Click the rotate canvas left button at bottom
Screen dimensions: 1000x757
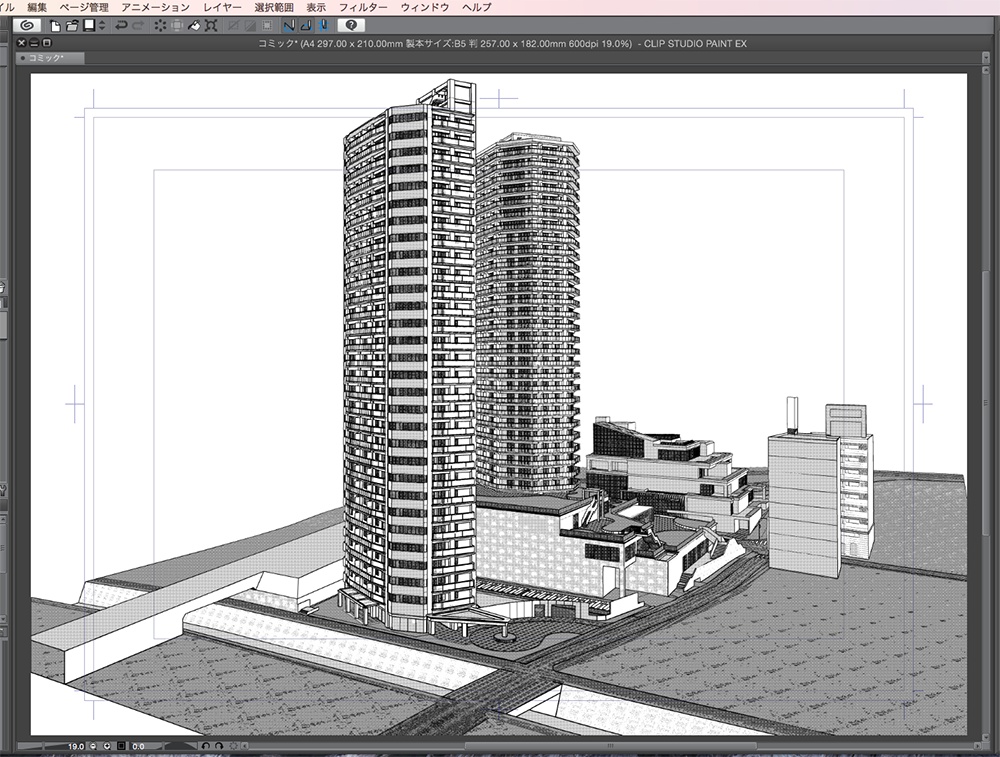pyautogui.click(x=205, y=746)
